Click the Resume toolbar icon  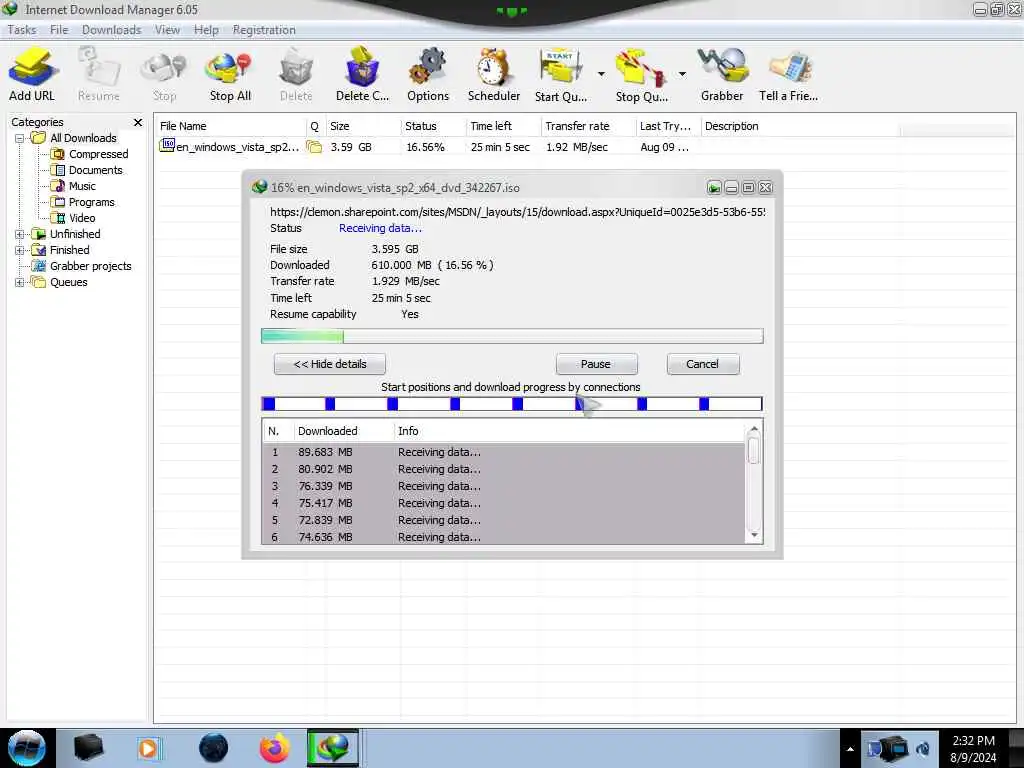tap(99, 74)
